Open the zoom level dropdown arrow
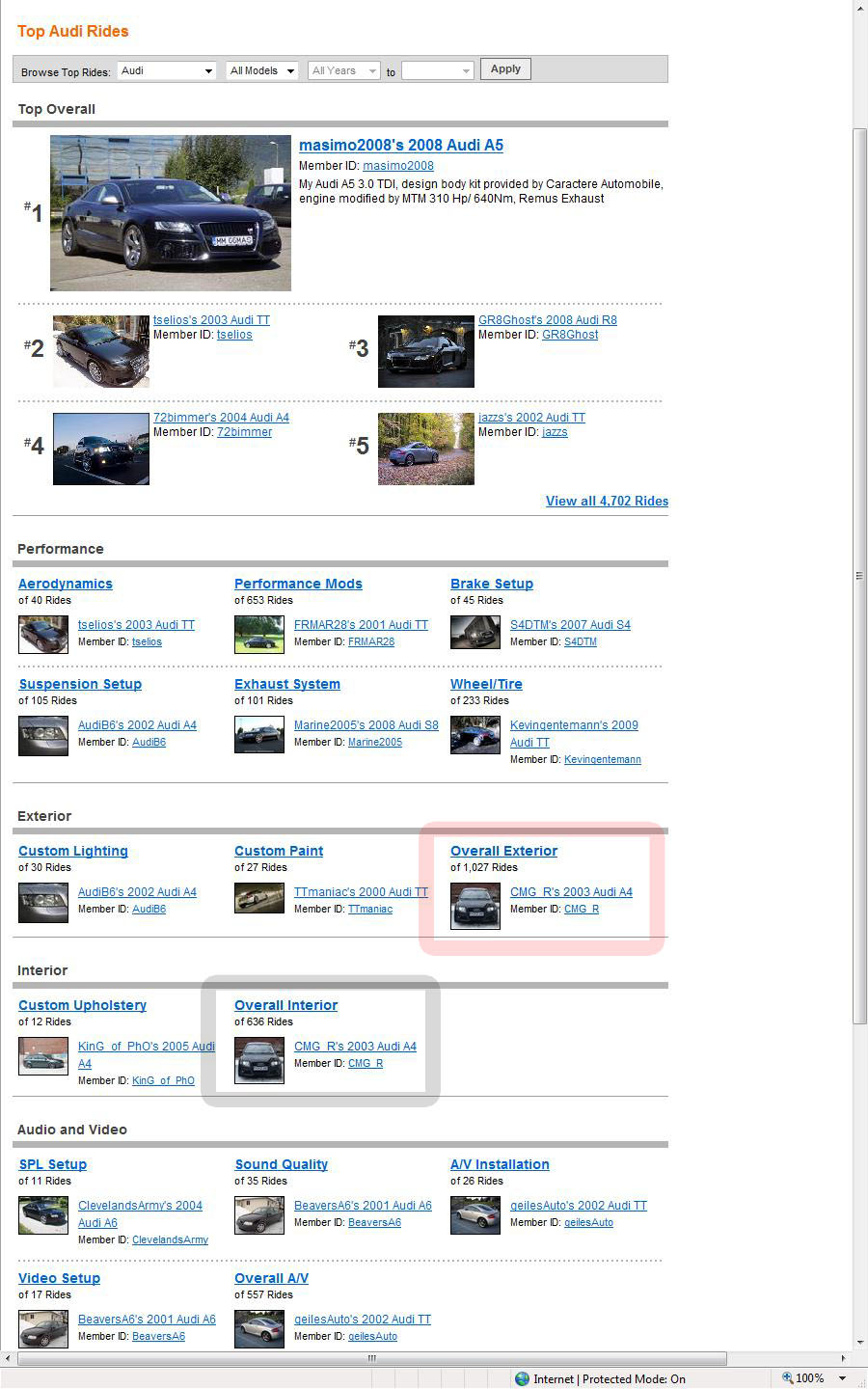868x1389 pixels. [x=842, y=1379]
